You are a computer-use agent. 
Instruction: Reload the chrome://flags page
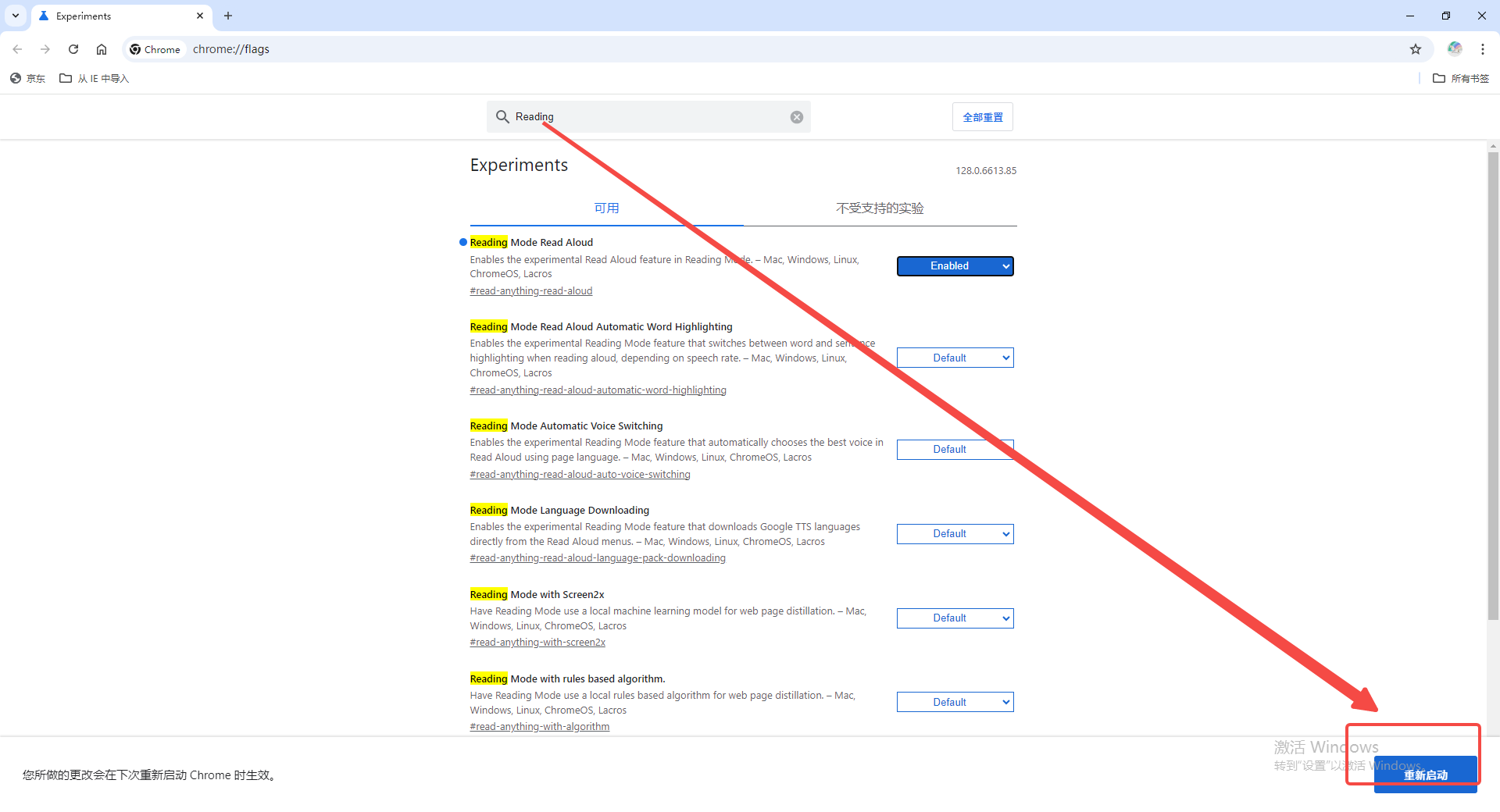(x=73, y=49)
